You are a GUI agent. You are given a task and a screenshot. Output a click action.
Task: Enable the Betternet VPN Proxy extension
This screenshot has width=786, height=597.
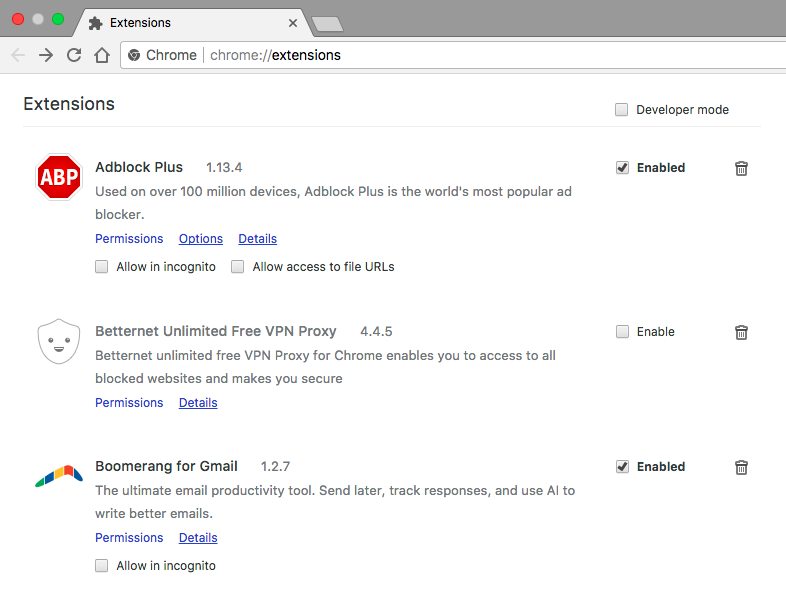622,332
